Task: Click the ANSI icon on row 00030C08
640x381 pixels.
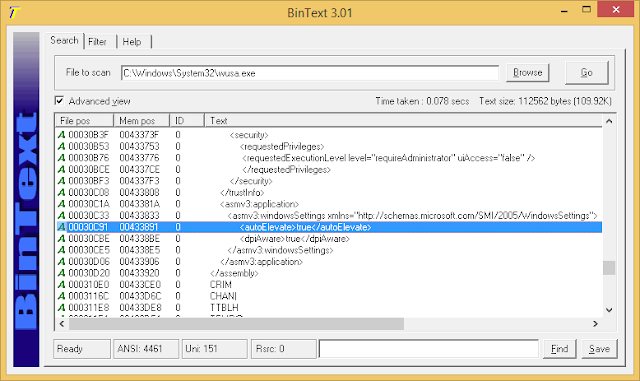Action: pos(61,192)
